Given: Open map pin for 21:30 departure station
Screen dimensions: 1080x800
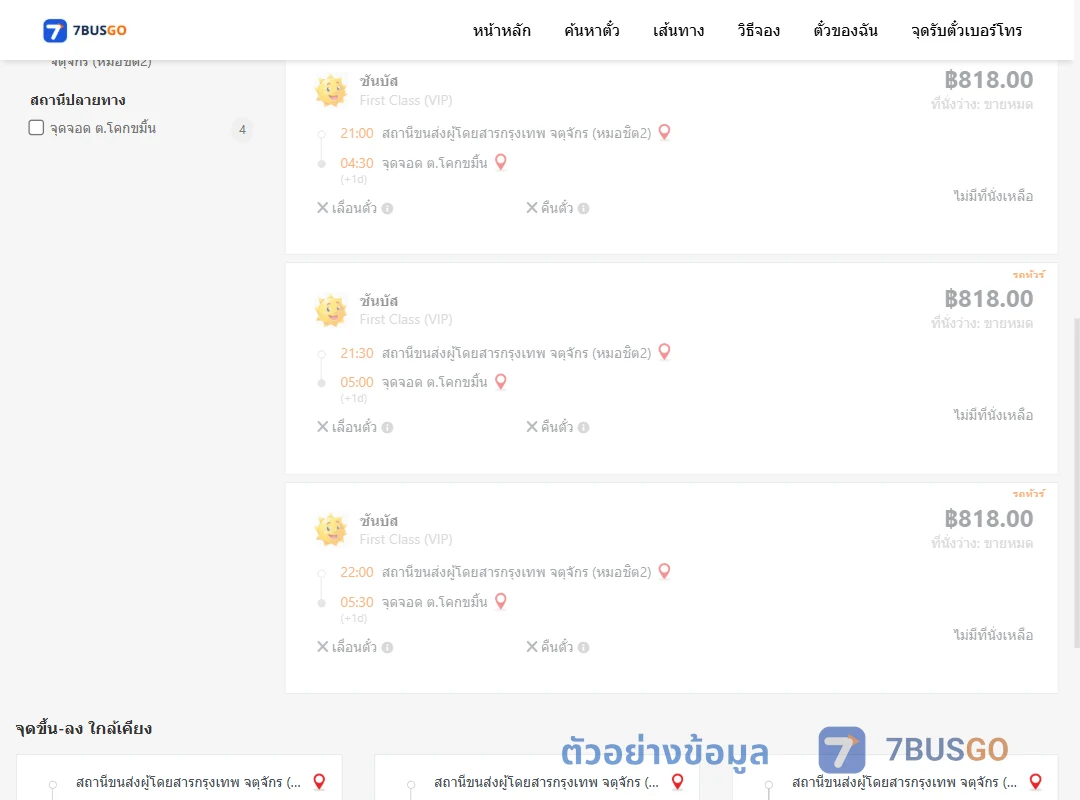Looking at the screenshot, I should pos(664,351).
